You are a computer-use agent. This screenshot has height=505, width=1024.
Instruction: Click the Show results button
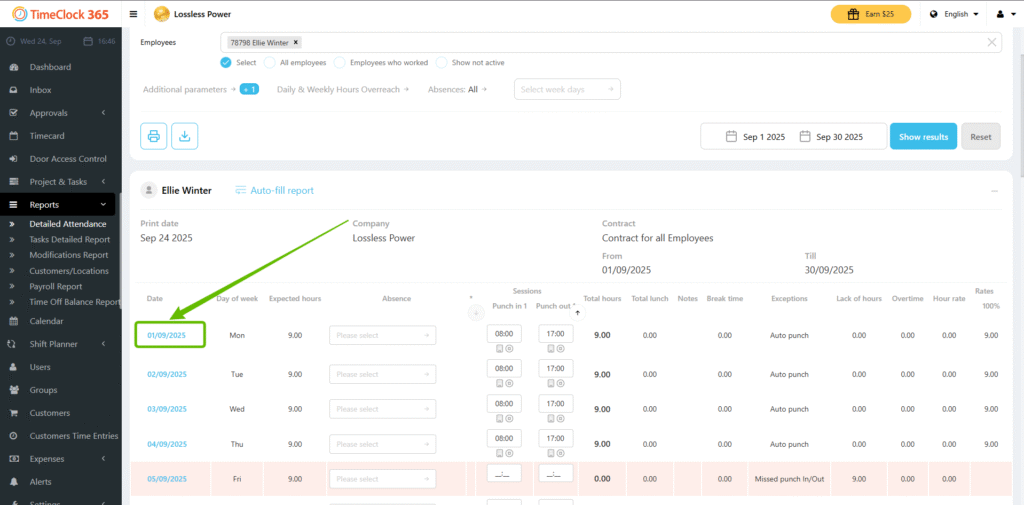pos(922,136)
